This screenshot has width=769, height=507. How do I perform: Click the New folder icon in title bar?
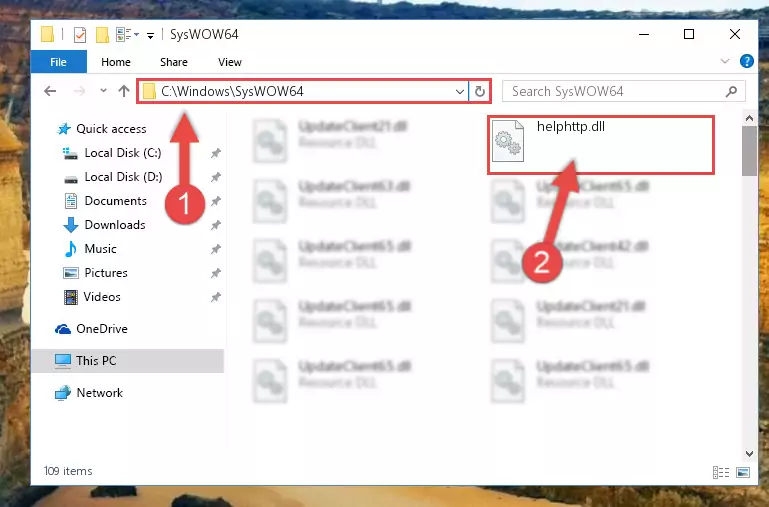tap(102, 34)
